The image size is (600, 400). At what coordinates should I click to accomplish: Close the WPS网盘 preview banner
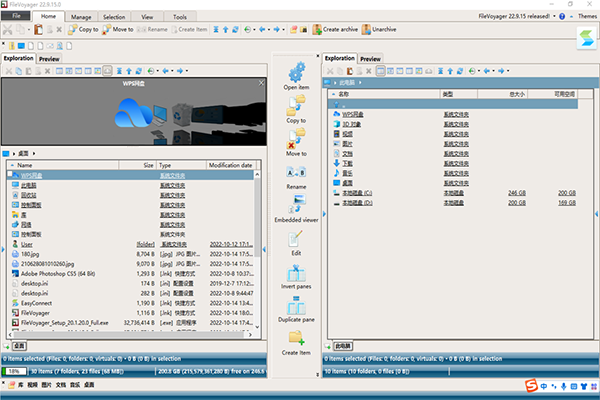click(261, 85)
